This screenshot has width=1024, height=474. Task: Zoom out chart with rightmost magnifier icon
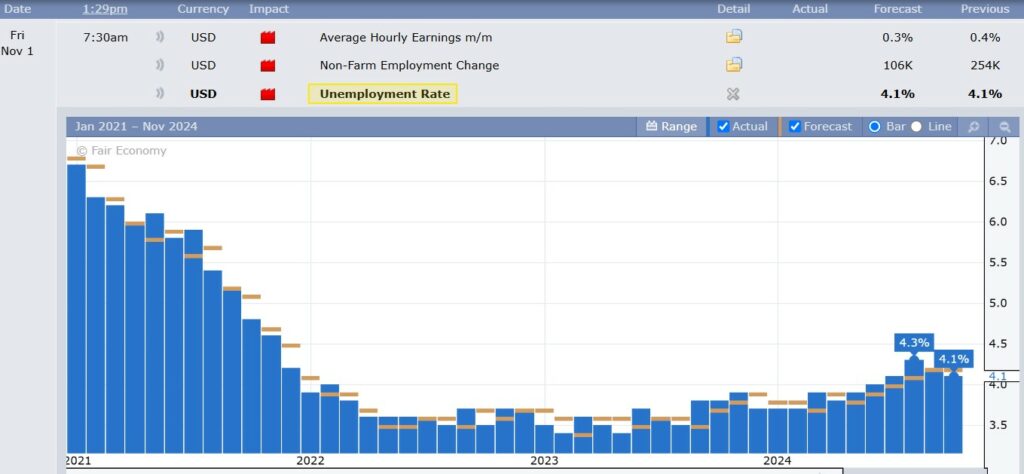pyautogui.click(x=1001, y=127)
